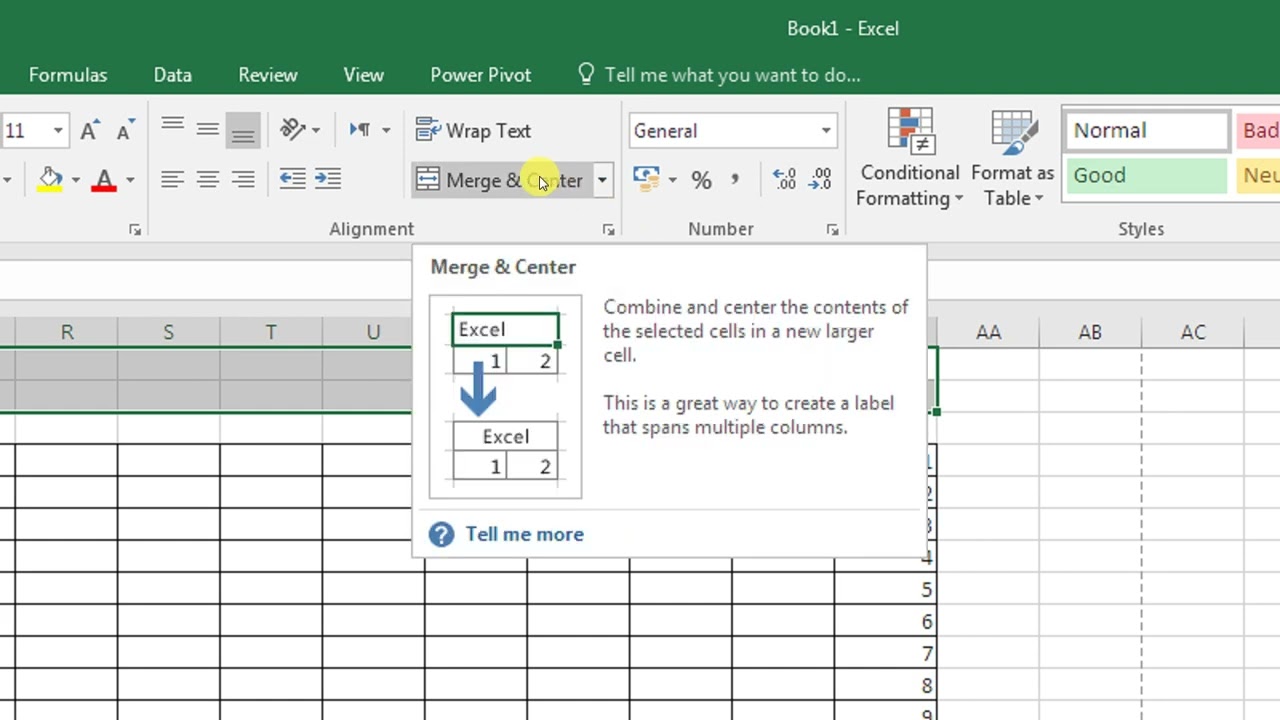This screenshot has height=720, width=1280.
Task: Select the cell containing 6
Action: pos(885,622)
